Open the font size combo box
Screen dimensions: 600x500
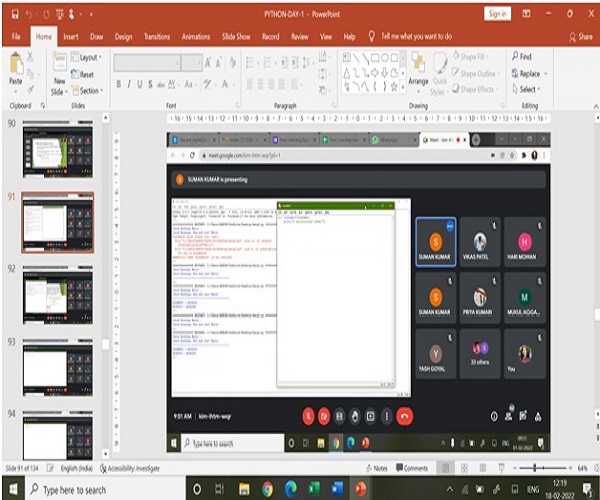(192, 63)
